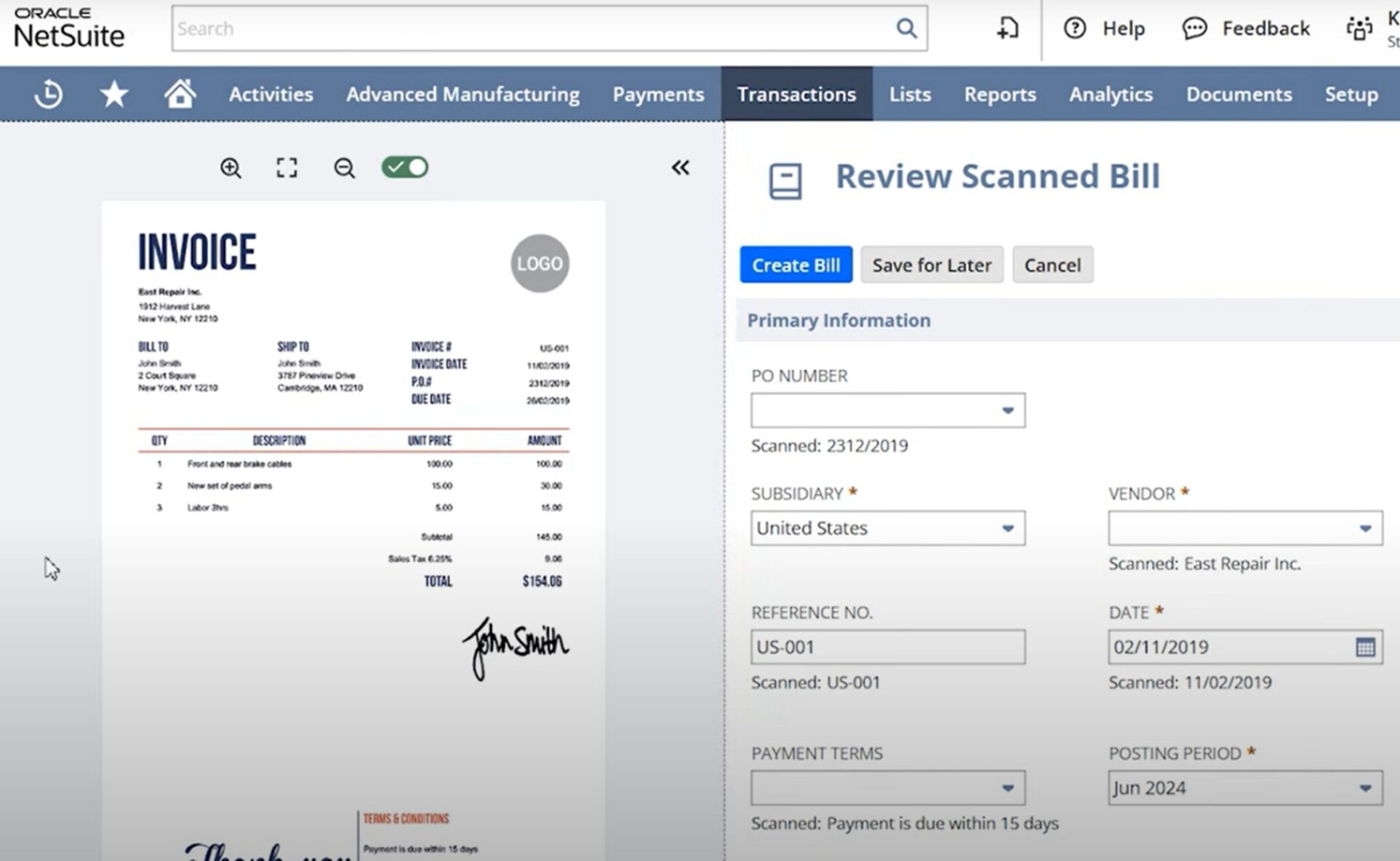
Task: Open the Lists menu
Action: (x=910, y=94)
